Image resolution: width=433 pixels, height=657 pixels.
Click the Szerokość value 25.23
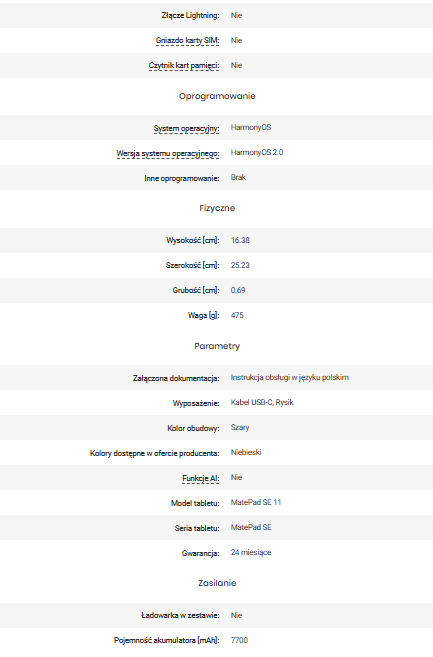[x=240, y=265]
